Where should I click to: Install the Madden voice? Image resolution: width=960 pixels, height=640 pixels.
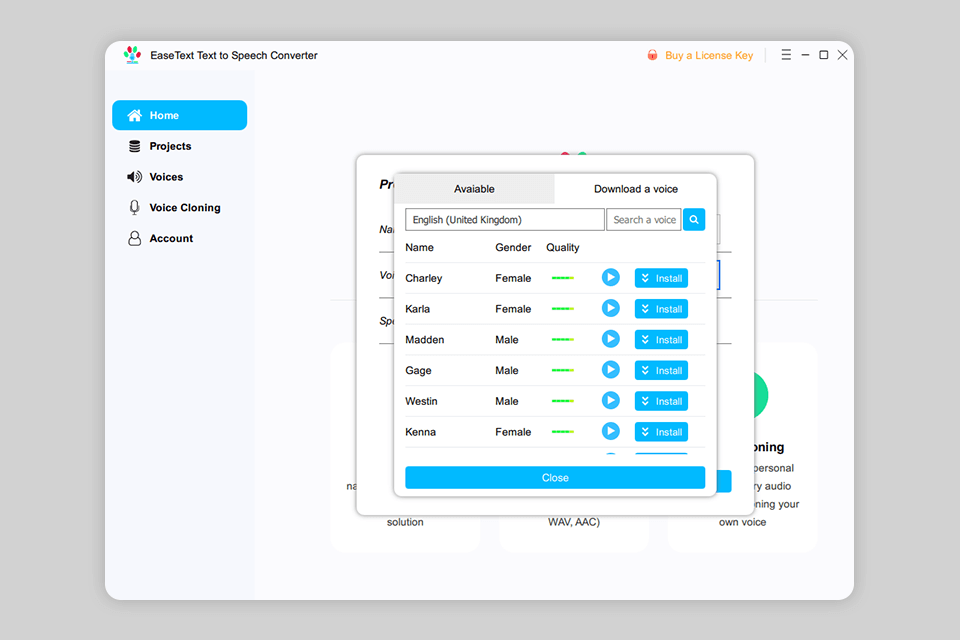pyautogui.click(x=661, y=339)
